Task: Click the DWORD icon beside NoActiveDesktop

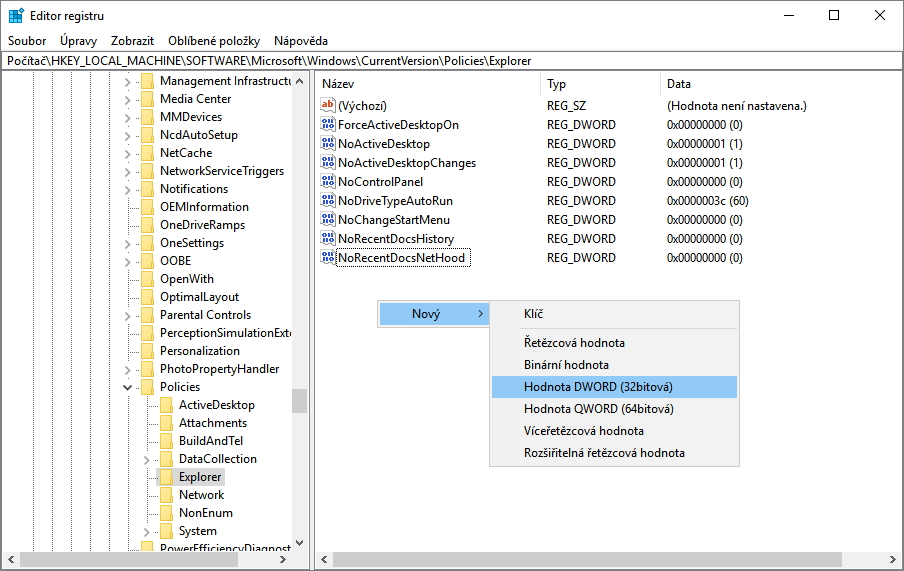Action: click(327, 143)
